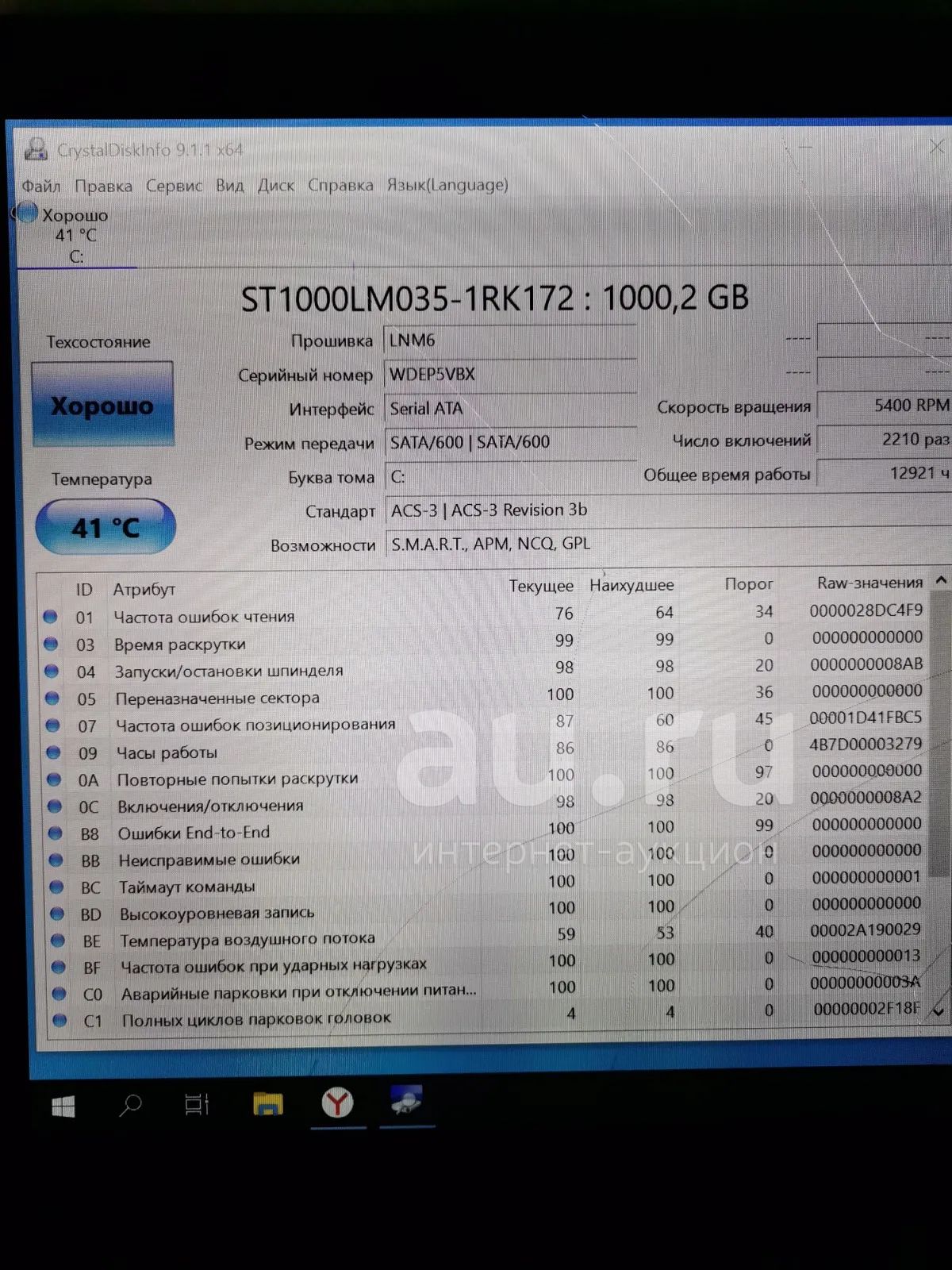This screenshot has width=952, height=1270.
Task: Click the status dot for attribute C1
Action: coord(59,1021)
